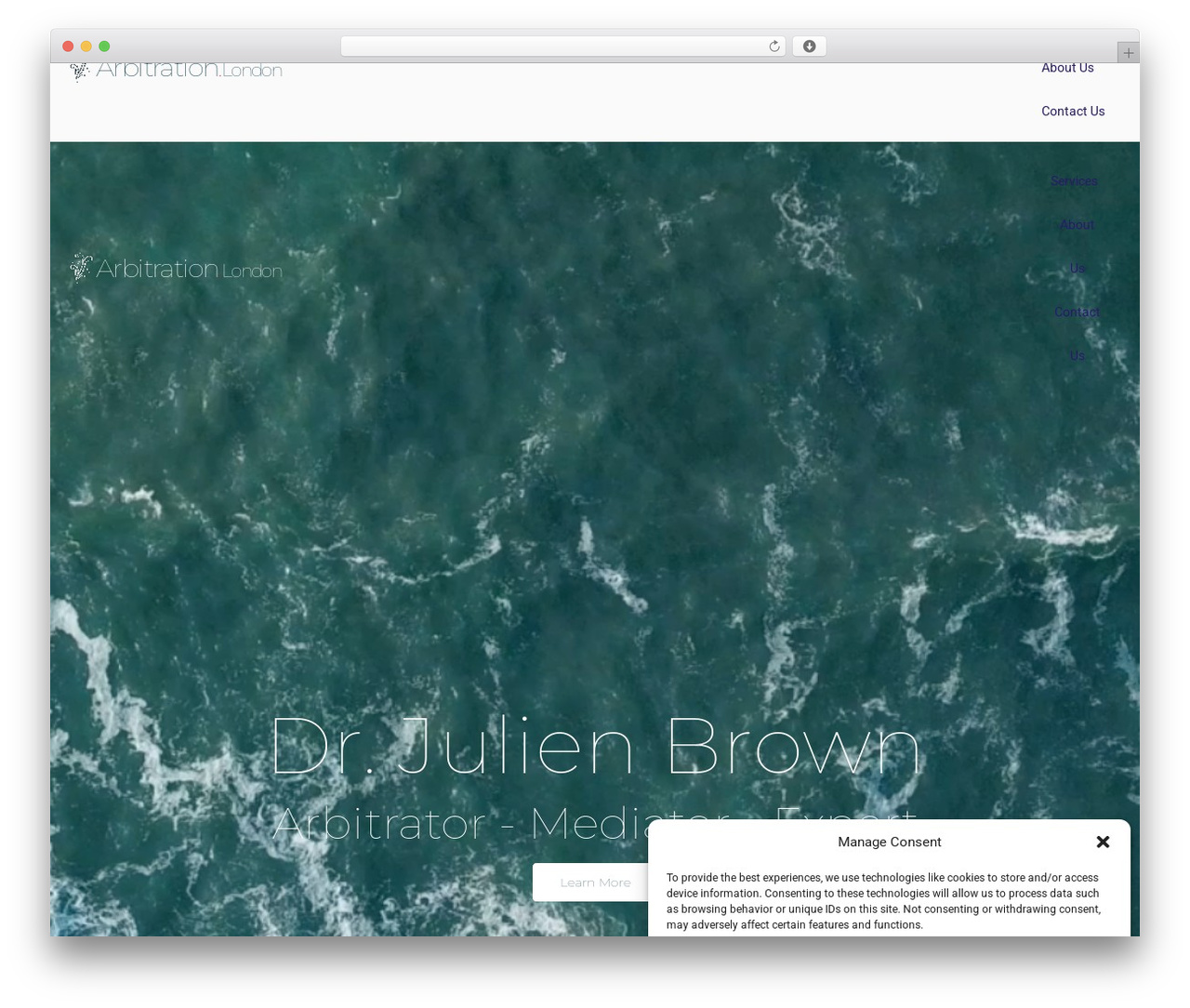
Task: Click the reload icon in the address bar
Action: pyautogui.click(x=773, y=46)
